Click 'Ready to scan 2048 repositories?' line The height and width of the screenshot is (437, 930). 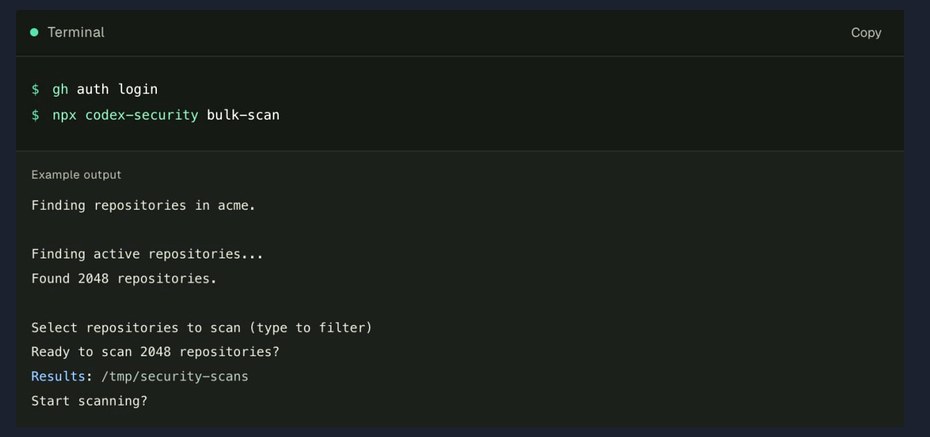click(155, 352)
